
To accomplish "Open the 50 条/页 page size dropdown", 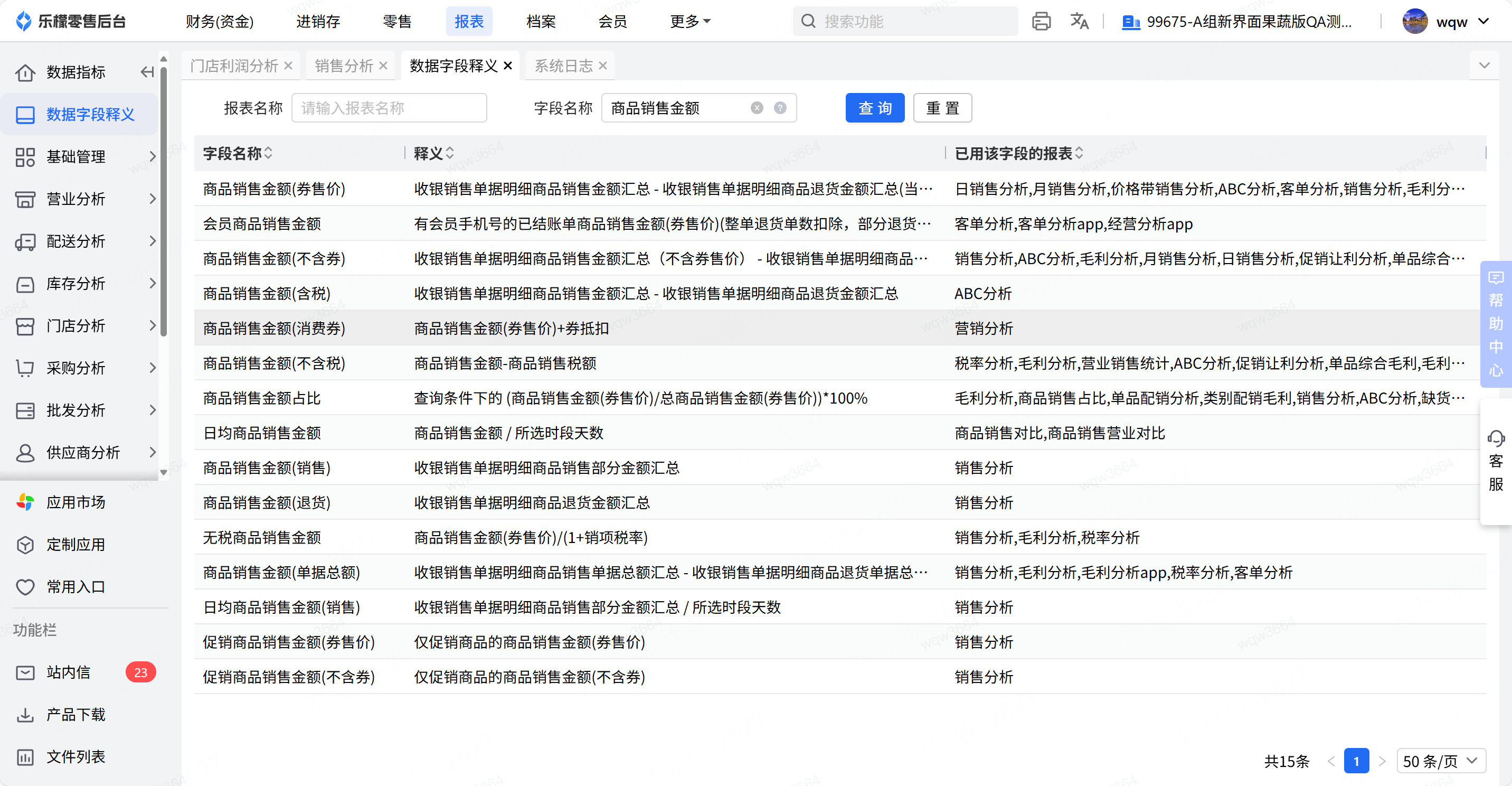I will tap(1441, 761).
